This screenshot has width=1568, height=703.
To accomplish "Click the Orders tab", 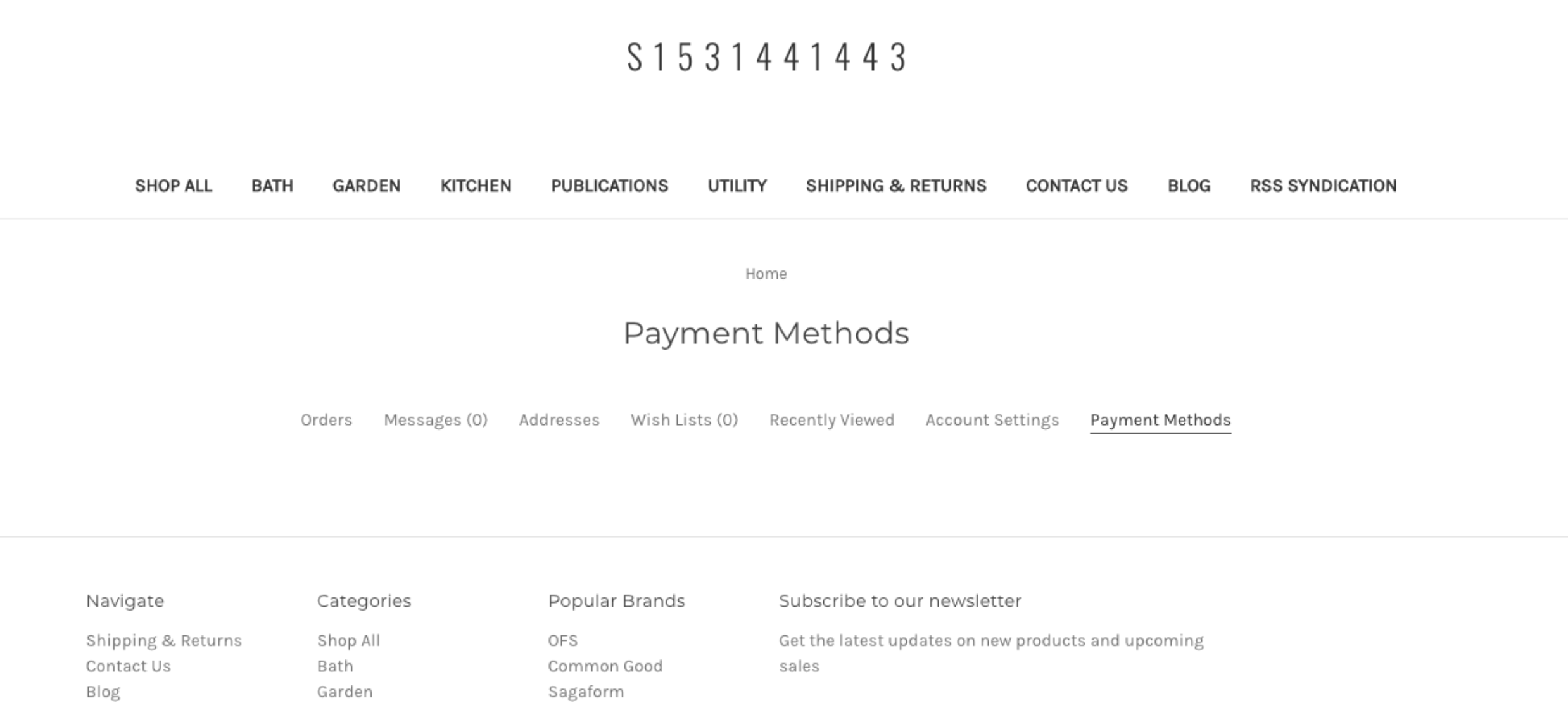I will [x=326, y=419].
